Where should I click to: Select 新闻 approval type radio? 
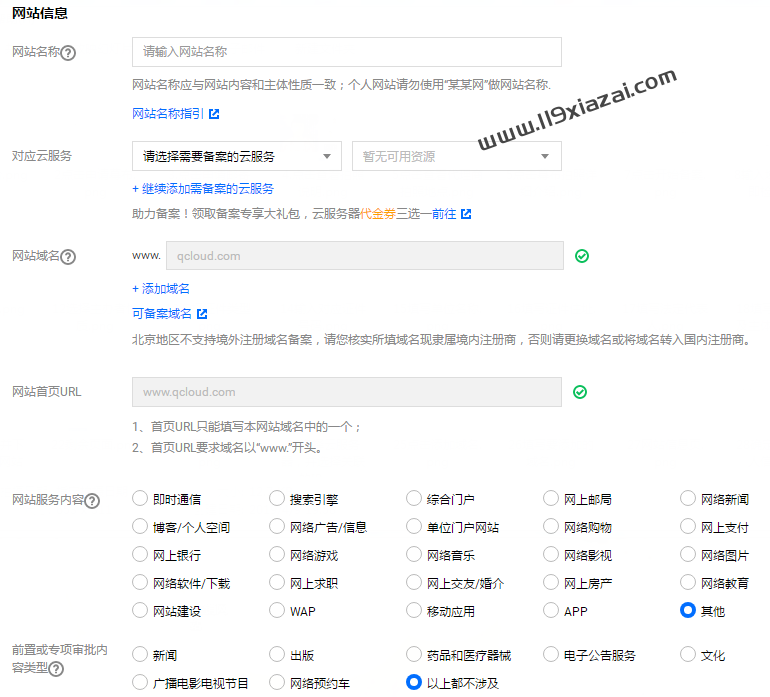point(140,654)
